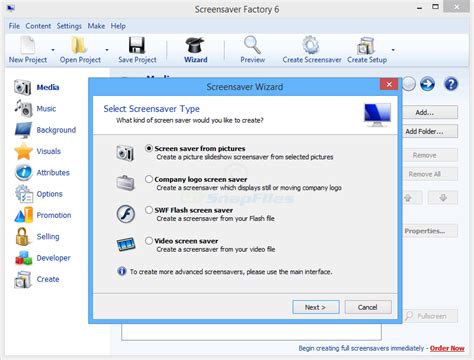Click the Save Project floppy icon

[137, 45]
